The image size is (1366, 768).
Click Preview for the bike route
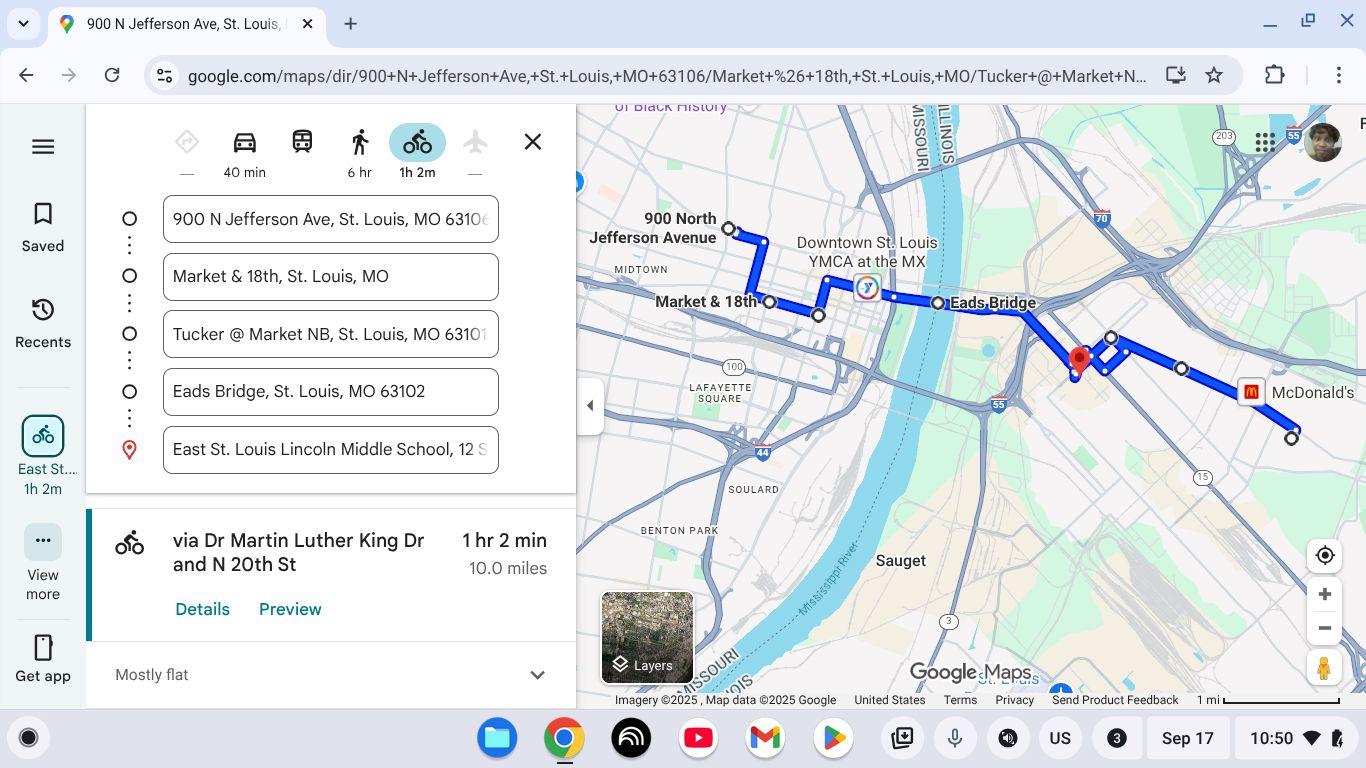290,609
